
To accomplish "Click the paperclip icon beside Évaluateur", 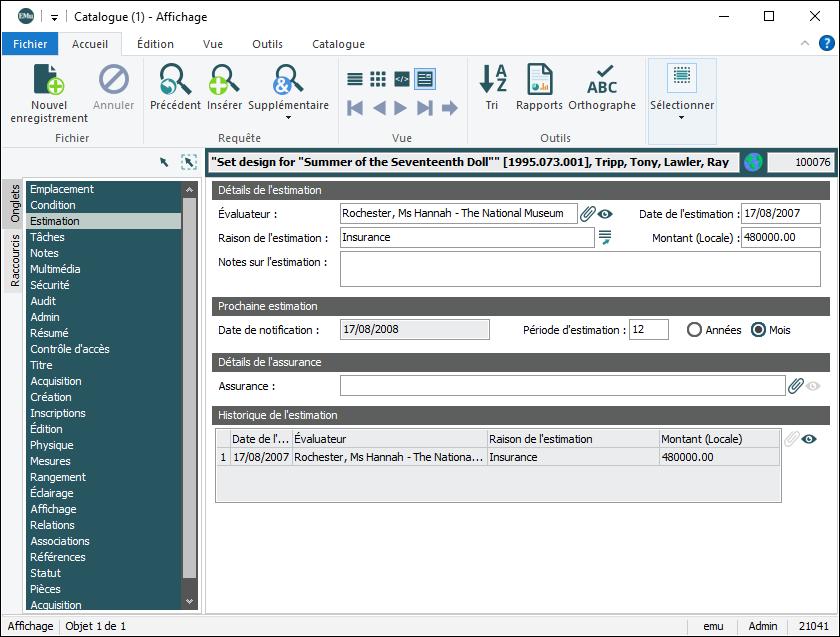I will tap(588, 213).
